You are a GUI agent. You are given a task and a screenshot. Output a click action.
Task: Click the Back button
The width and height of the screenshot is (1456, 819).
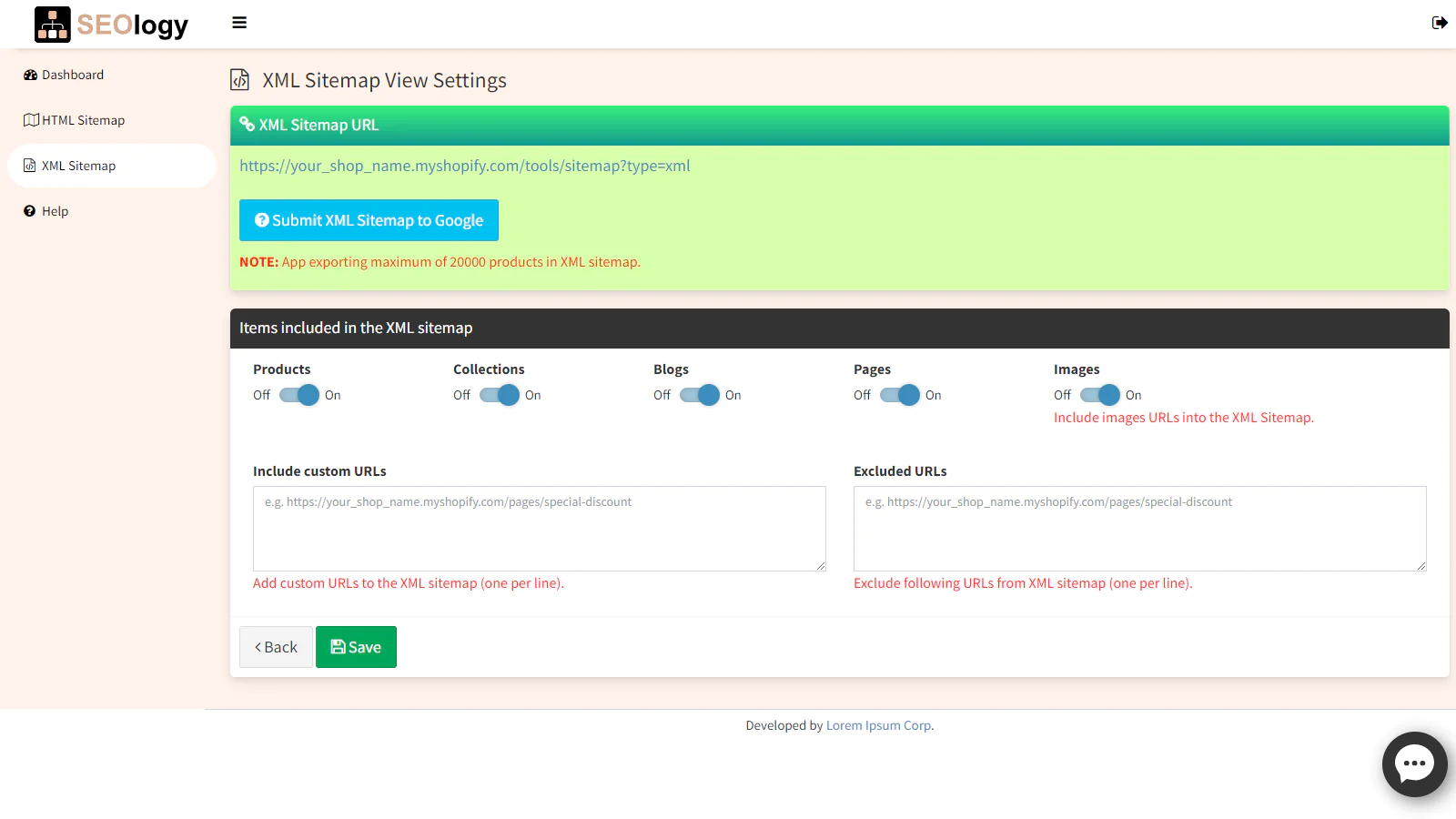click(x=276, y=647)
